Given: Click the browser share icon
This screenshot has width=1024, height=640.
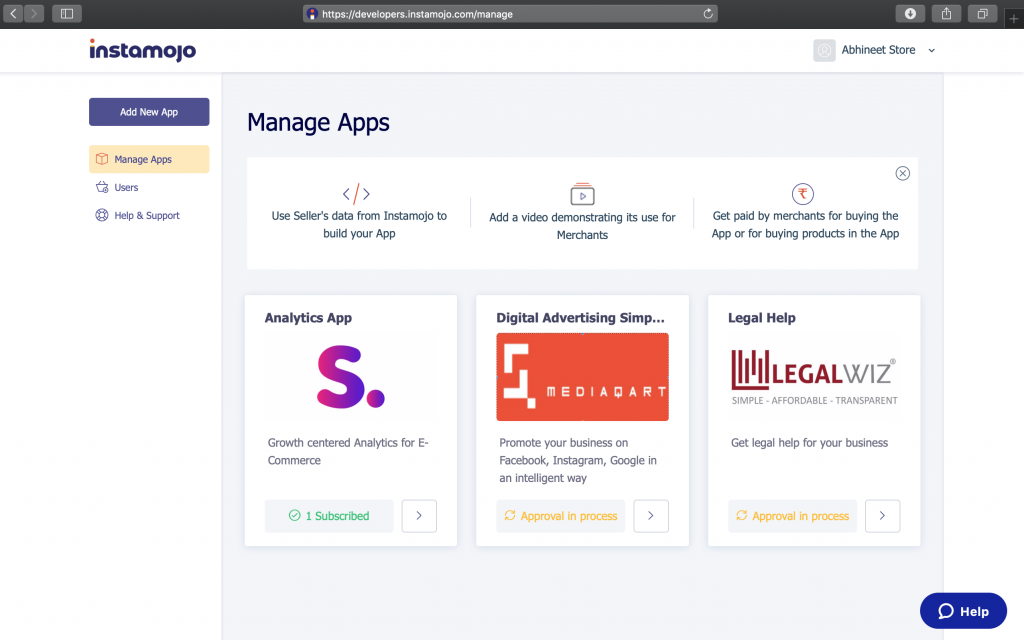Looking at the screenshot, I should point(946,14).
